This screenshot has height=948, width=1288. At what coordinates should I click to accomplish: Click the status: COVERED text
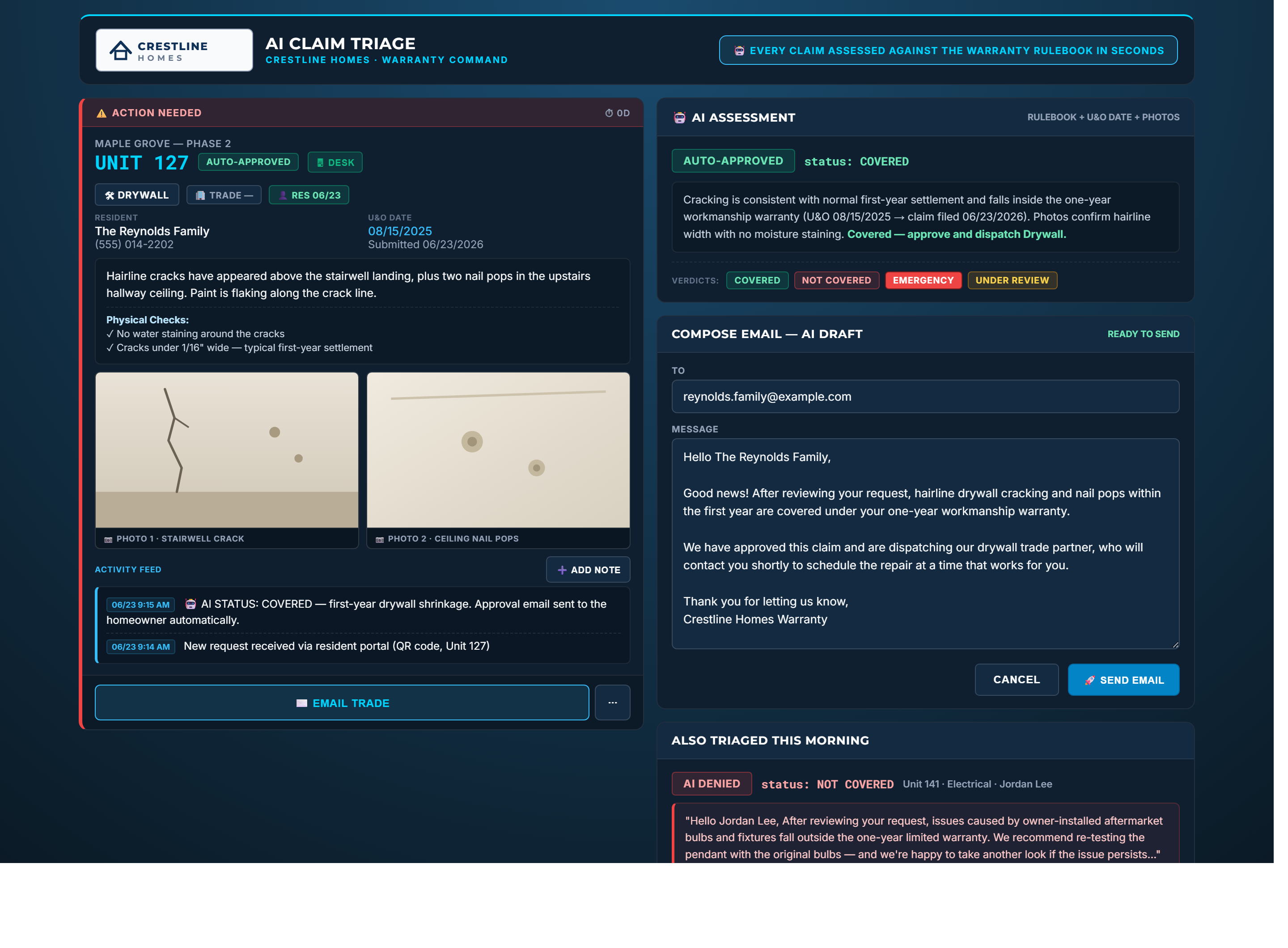856,161
